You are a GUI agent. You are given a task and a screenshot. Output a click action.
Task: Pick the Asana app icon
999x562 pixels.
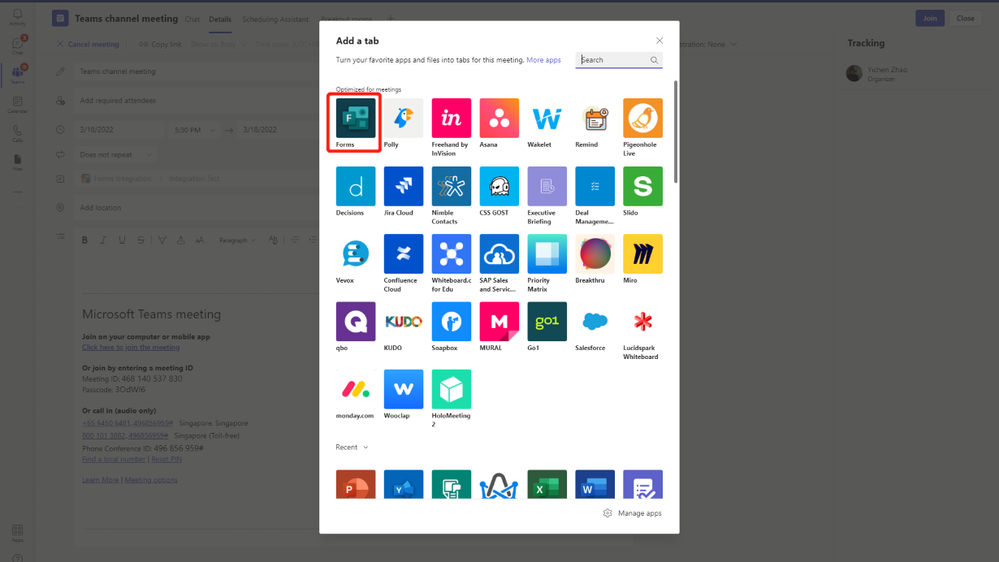[x=499, y=119]
